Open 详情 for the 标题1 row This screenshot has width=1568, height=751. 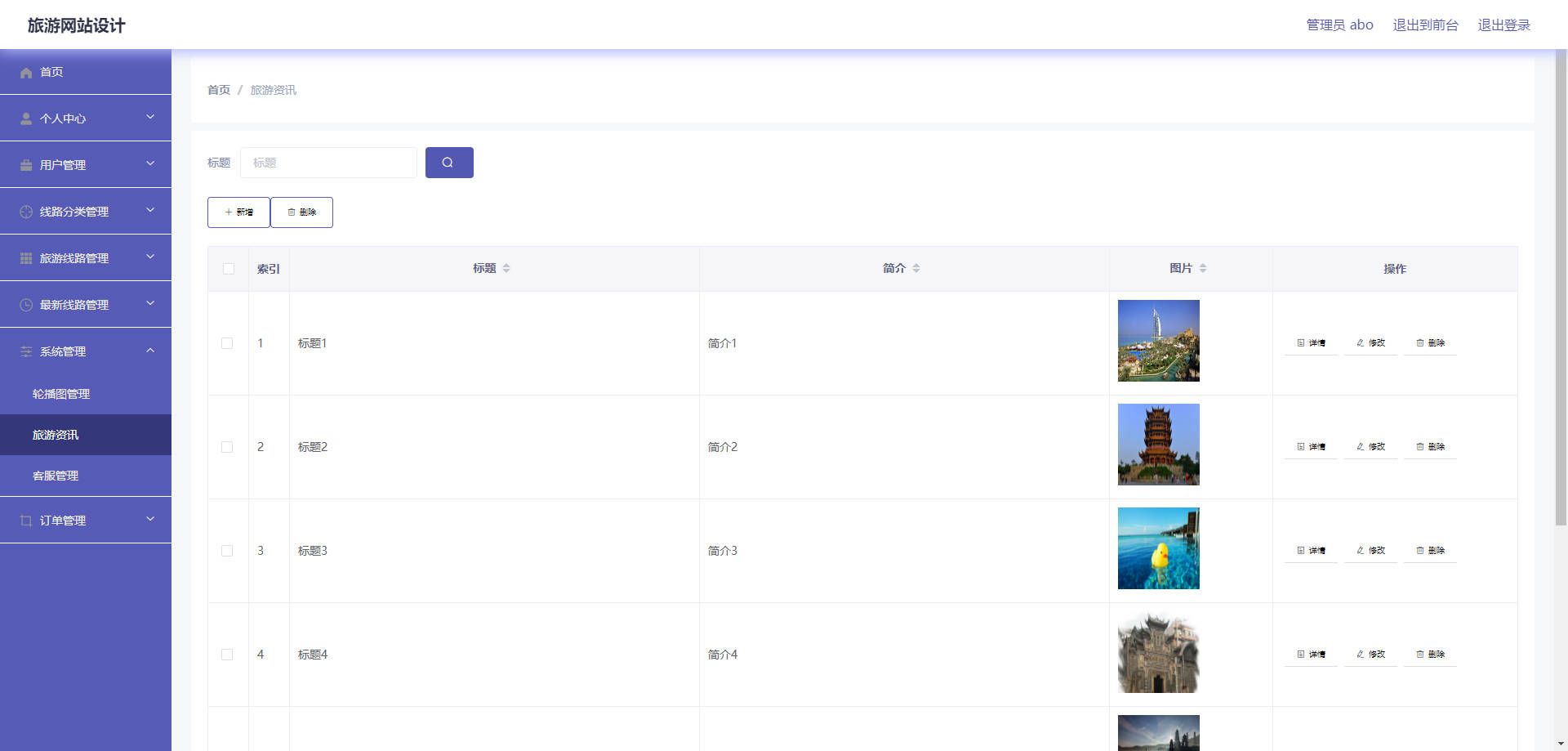pos(1311,343)
